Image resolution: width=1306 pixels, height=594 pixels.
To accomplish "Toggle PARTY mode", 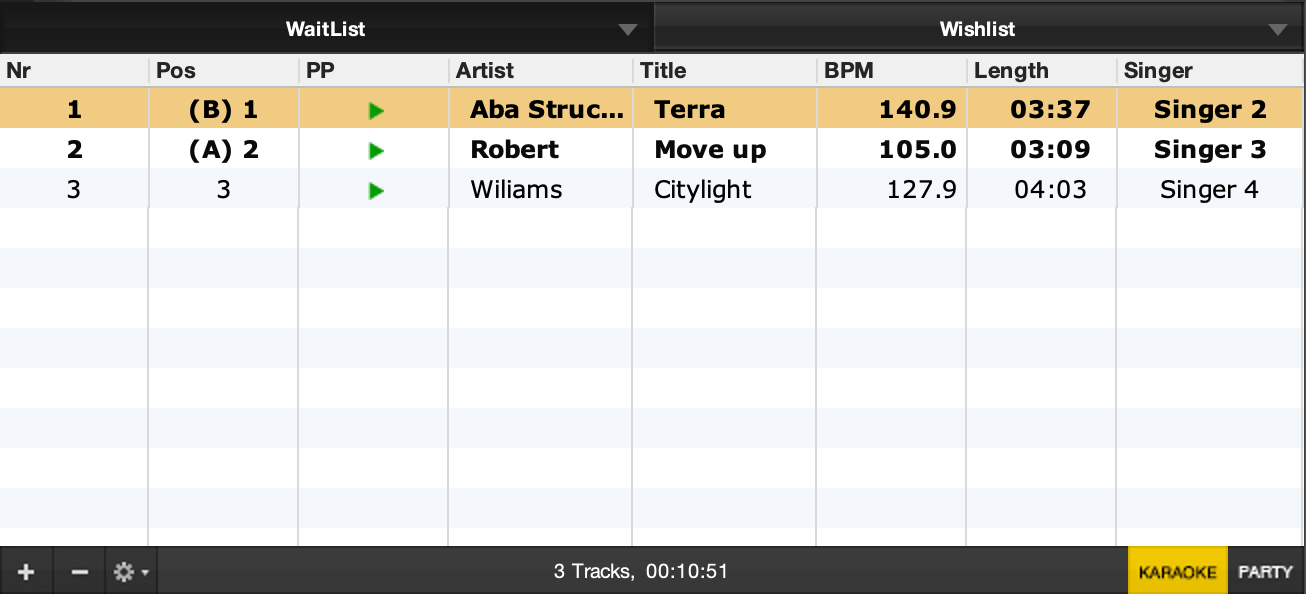I will [1265, 573].
